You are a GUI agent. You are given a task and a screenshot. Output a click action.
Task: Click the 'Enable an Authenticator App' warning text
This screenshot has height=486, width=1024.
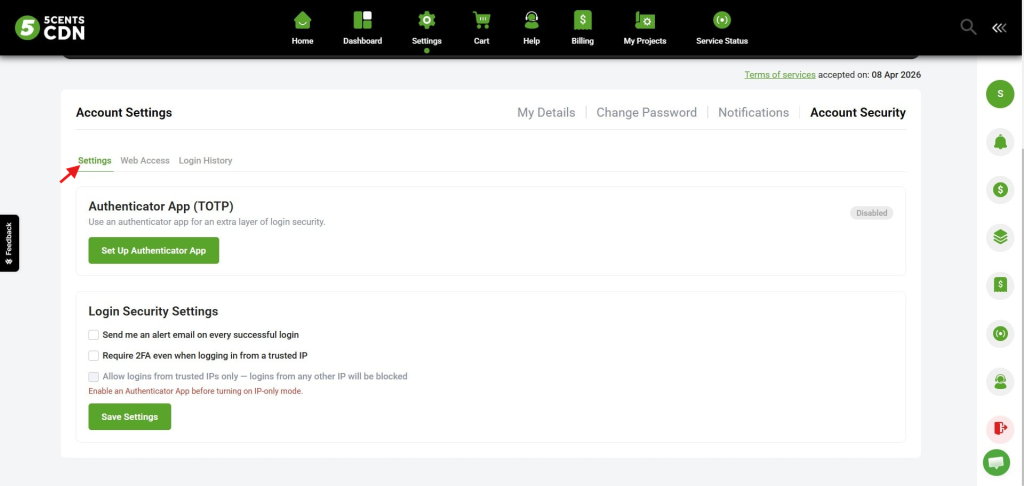[x=196, y=391]
